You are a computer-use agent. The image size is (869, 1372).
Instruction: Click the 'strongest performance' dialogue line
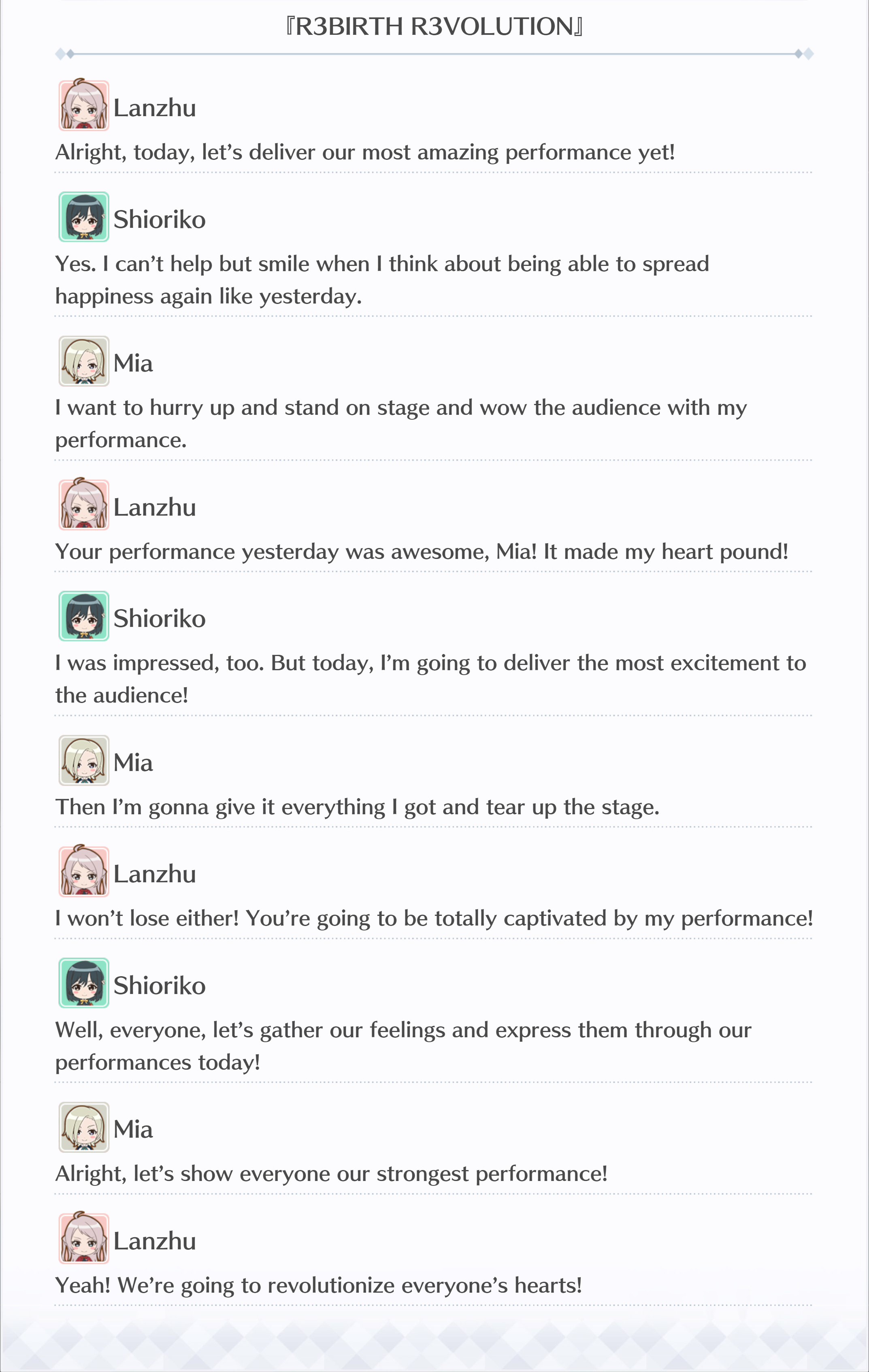331,1174
